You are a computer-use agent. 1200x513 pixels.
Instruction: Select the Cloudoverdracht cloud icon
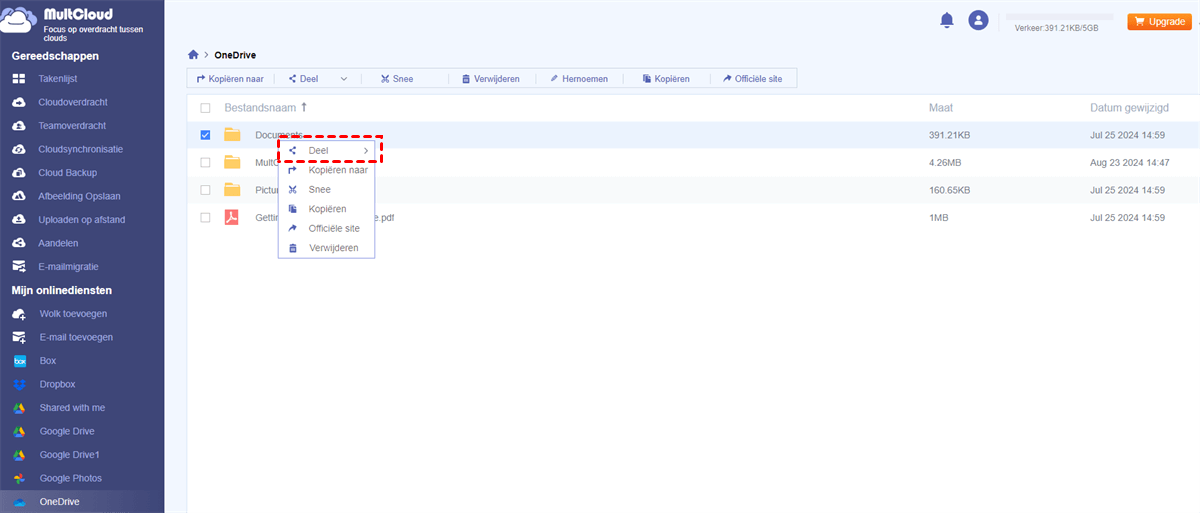(19, 102)
